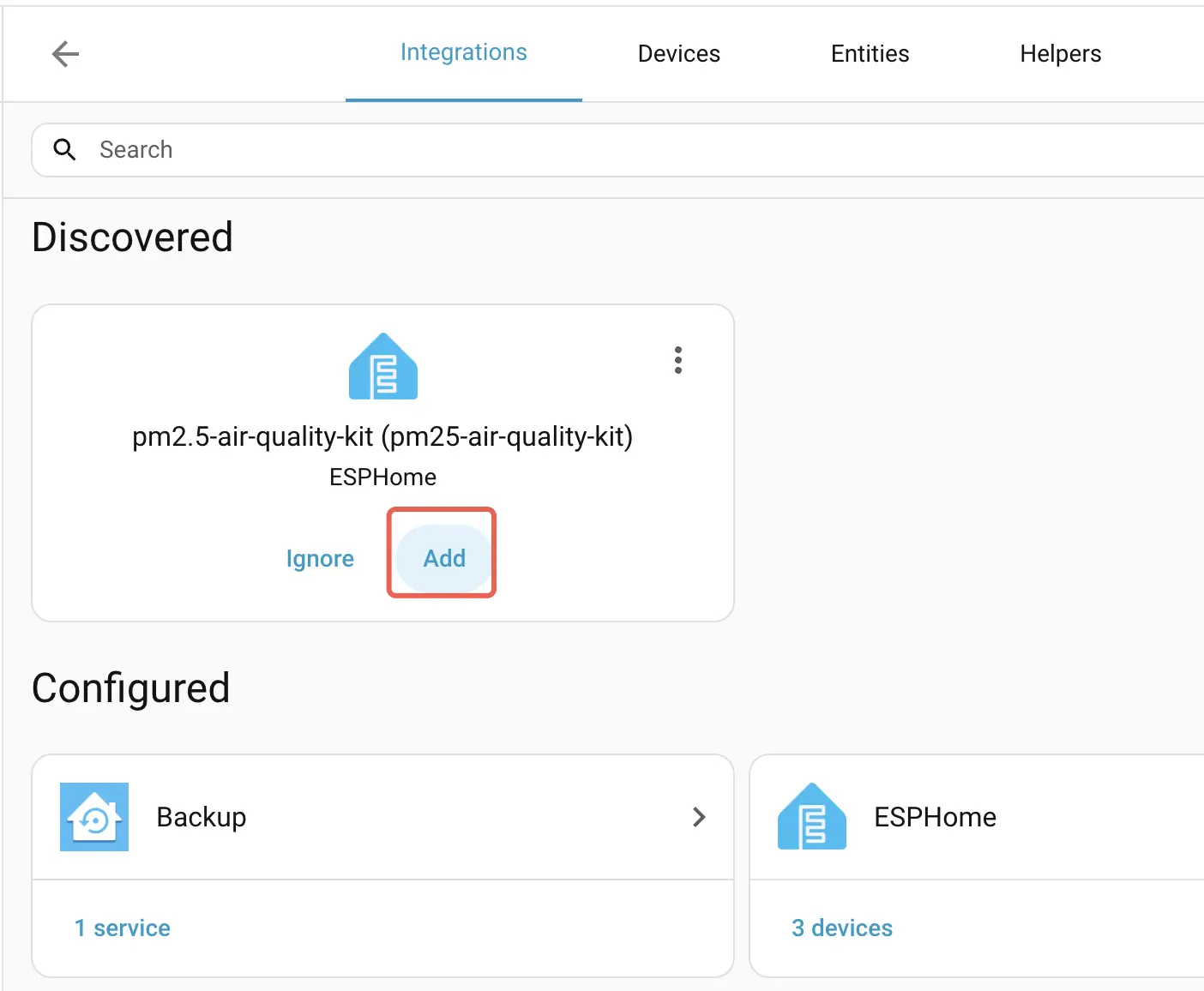This screenshot has height=991, width=1204.
Task: Switch to the Integrations tab
Action: [x=463, y=53]
